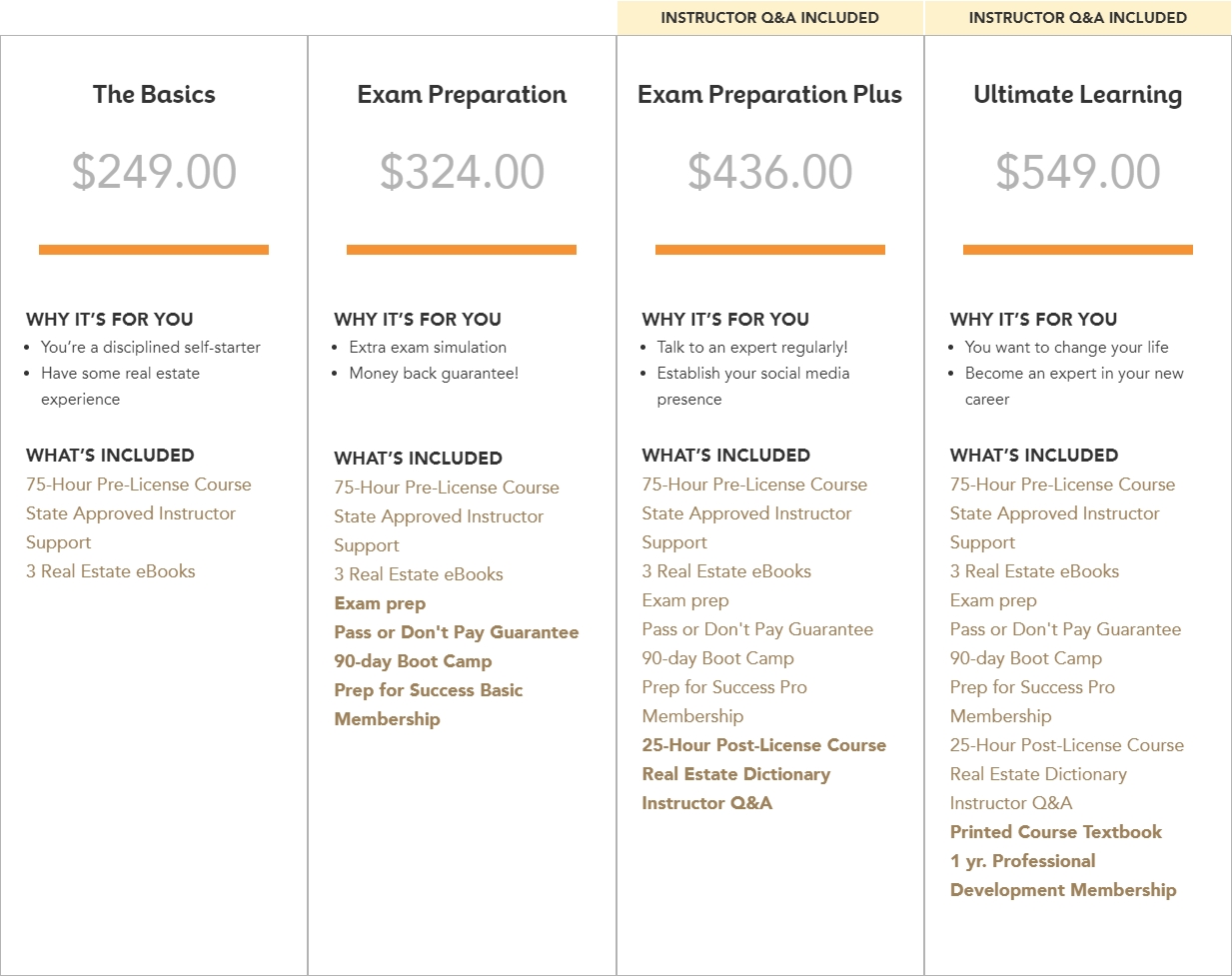This screenshot has height=976, width=1232.
Task: Pick the $549.00 price
Action: [x=1077, y=172]
